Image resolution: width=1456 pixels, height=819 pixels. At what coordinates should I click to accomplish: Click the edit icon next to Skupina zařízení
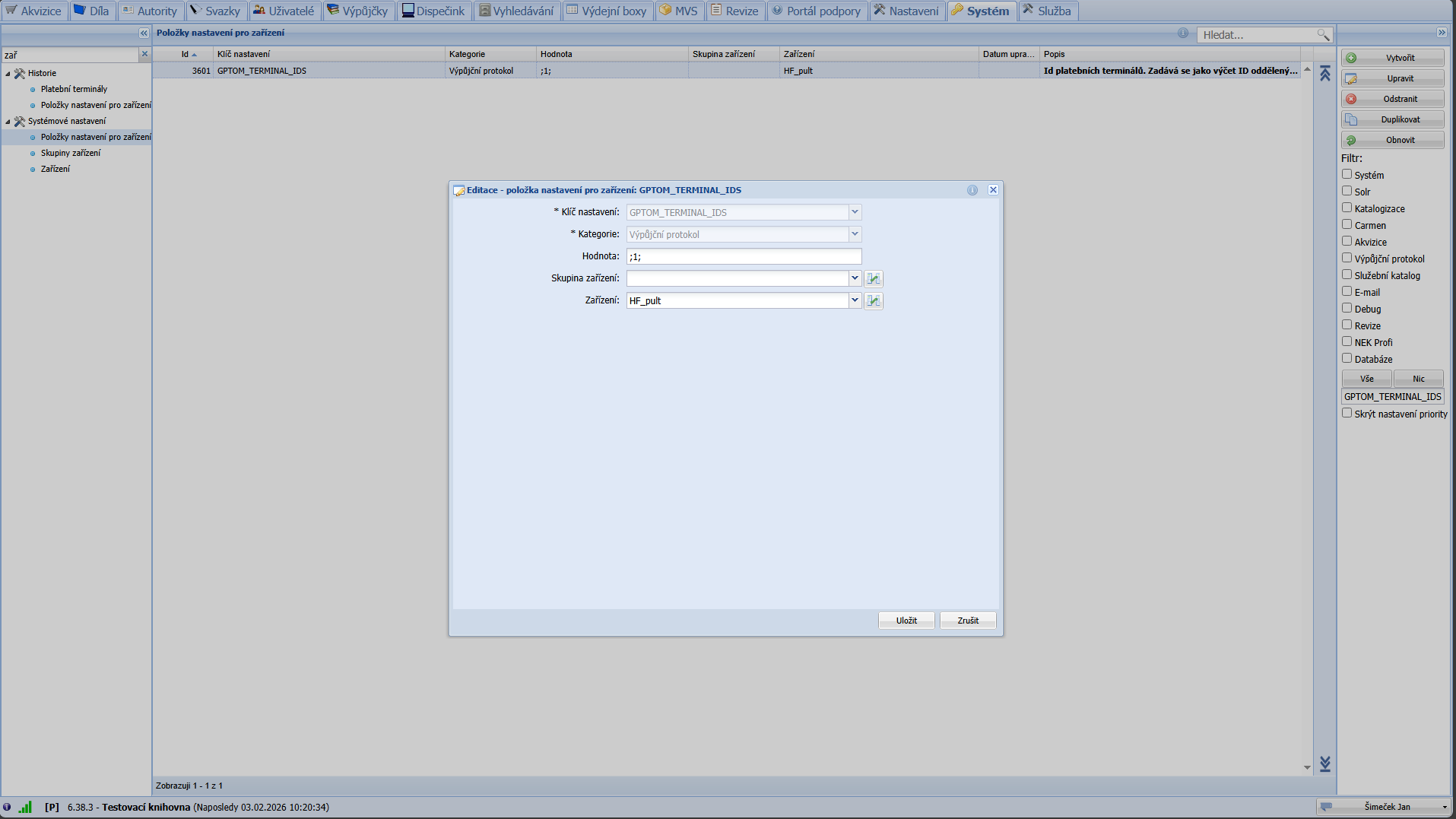(x=874, y=279)
